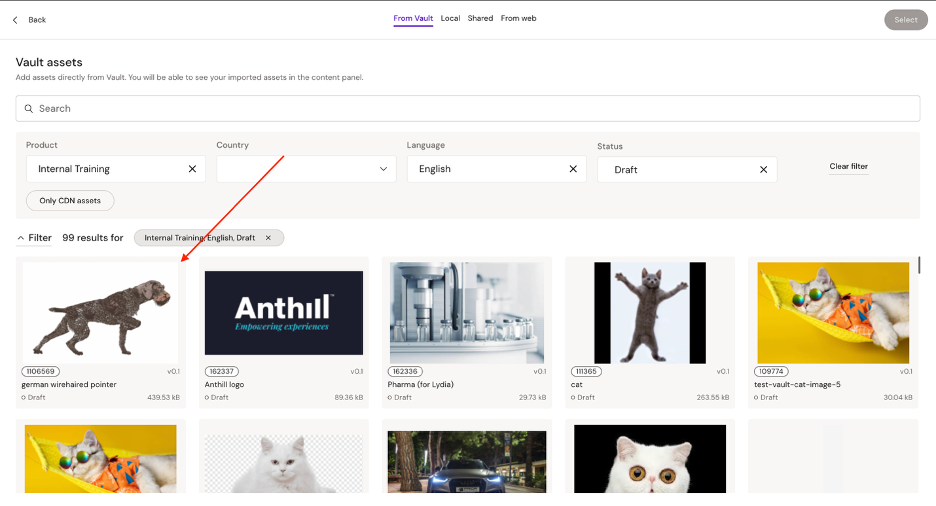
Task: Click asset ID badge 1106569
Action: click(x=40, y=371)
